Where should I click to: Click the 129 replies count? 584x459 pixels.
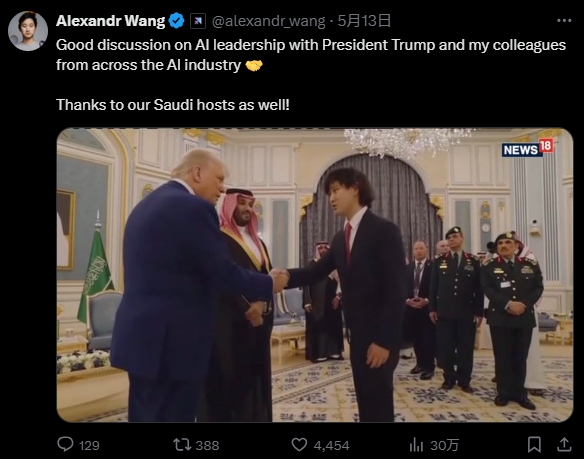click(89, 445)
